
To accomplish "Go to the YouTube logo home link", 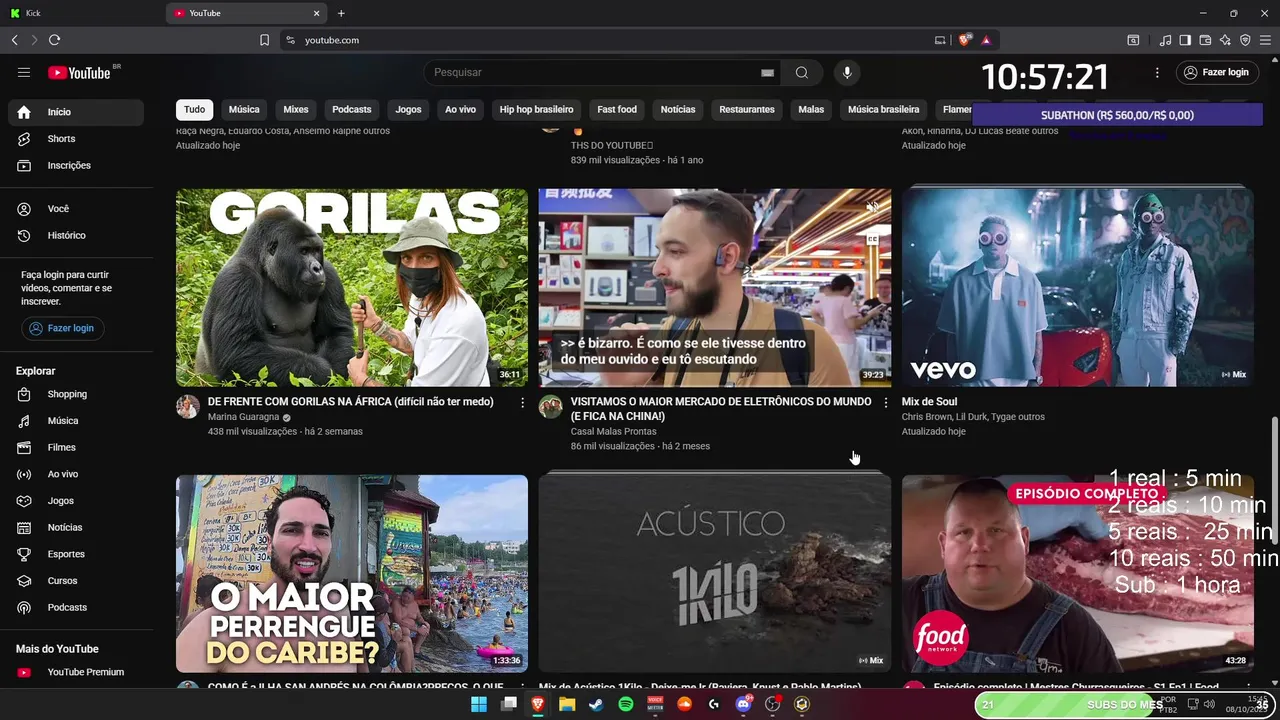I will click(79, 72).
